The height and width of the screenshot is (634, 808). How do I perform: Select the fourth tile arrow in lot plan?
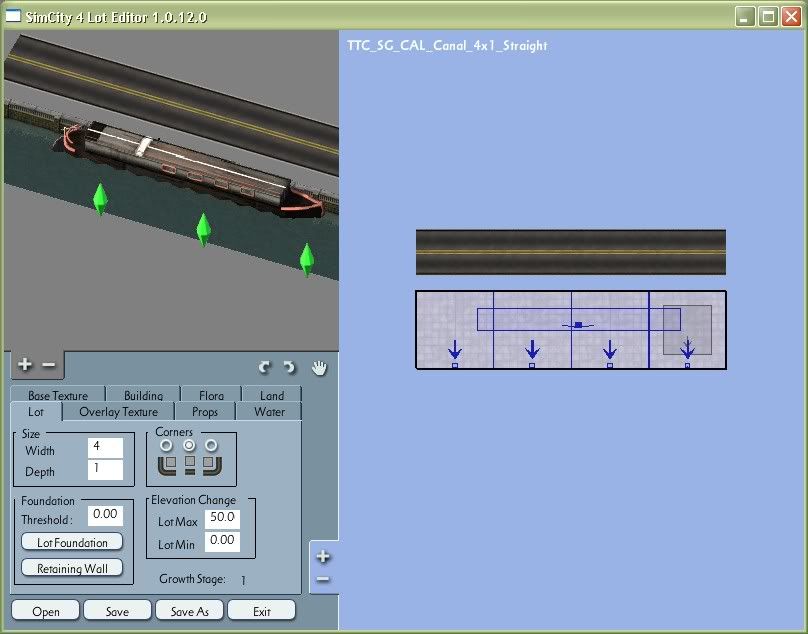pos(687,348)
